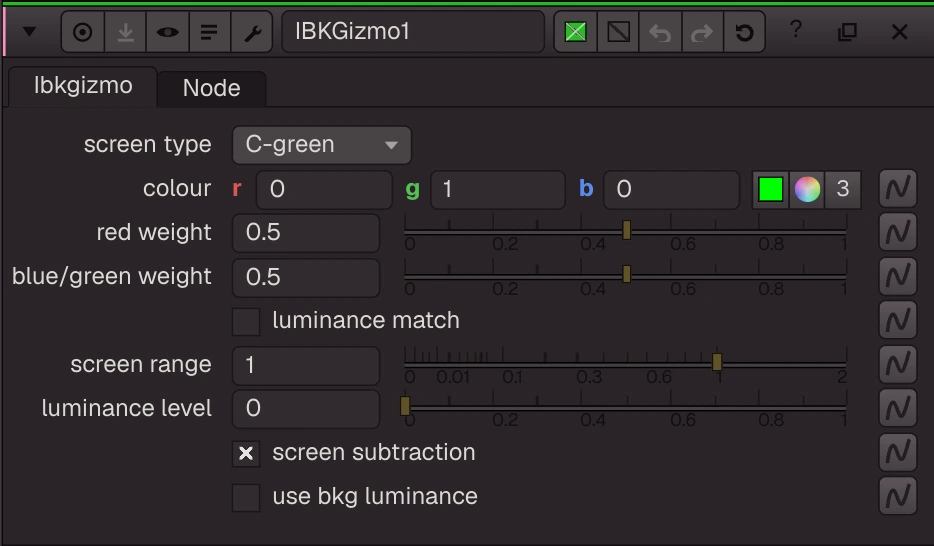This screenshot has height=546, width=934.
Task: Click the colour blue value field
Action: point(671,189)
